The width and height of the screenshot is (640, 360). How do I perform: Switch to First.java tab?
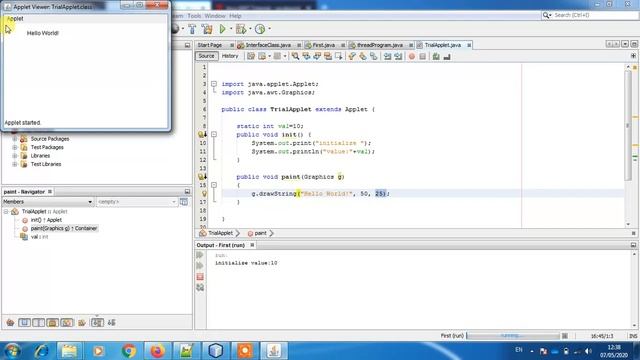(x=324, y=45)
